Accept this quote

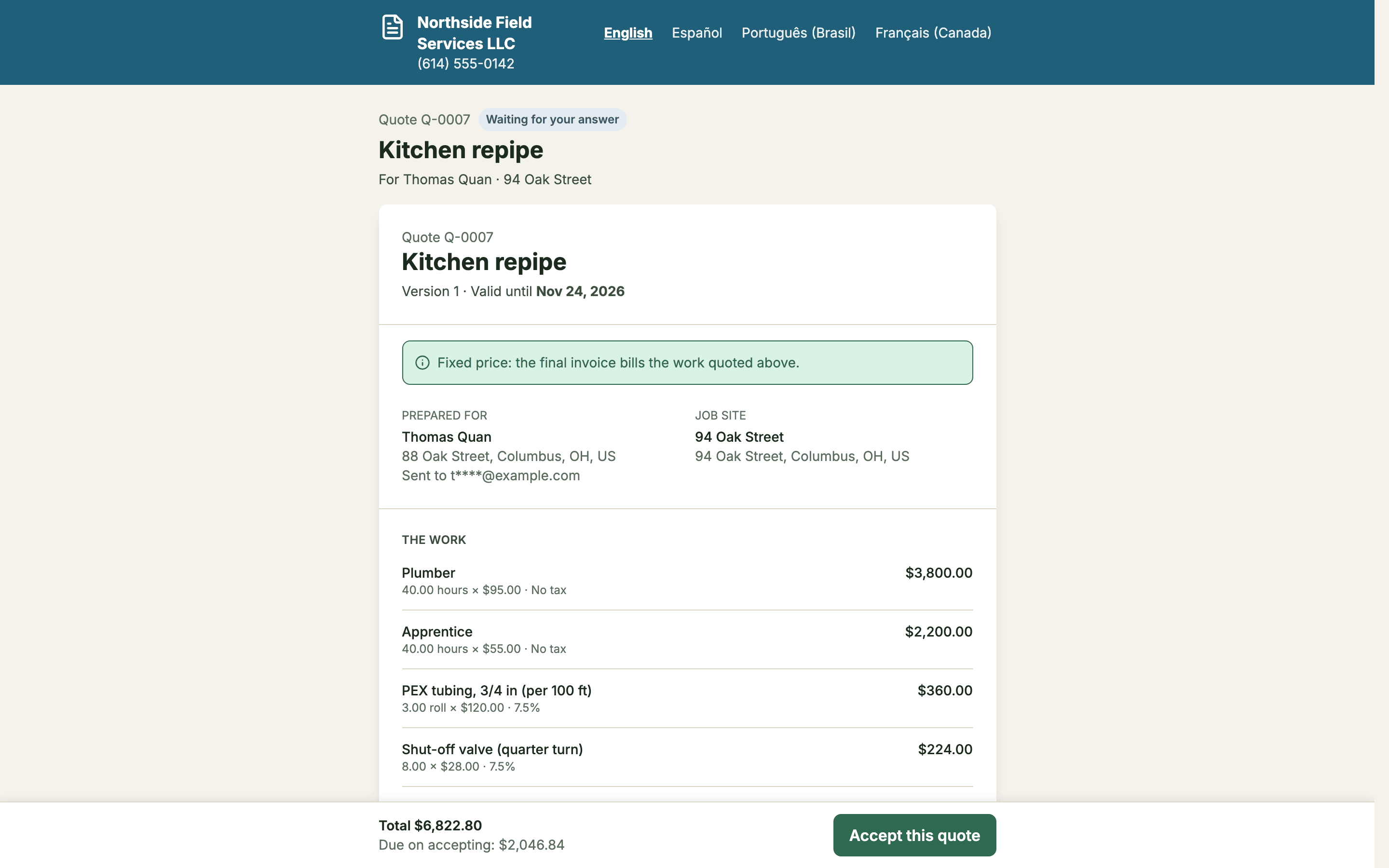(x=914, y=835)
